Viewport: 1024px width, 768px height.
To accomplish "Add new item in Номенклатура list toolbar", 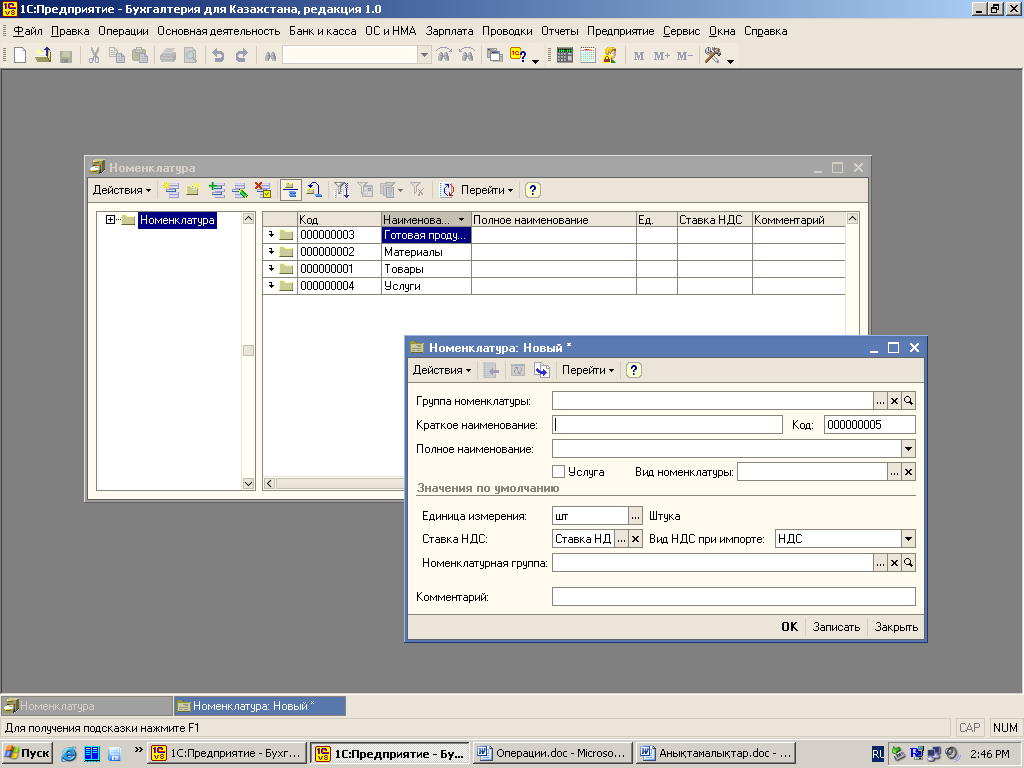I will pos(171,190).
